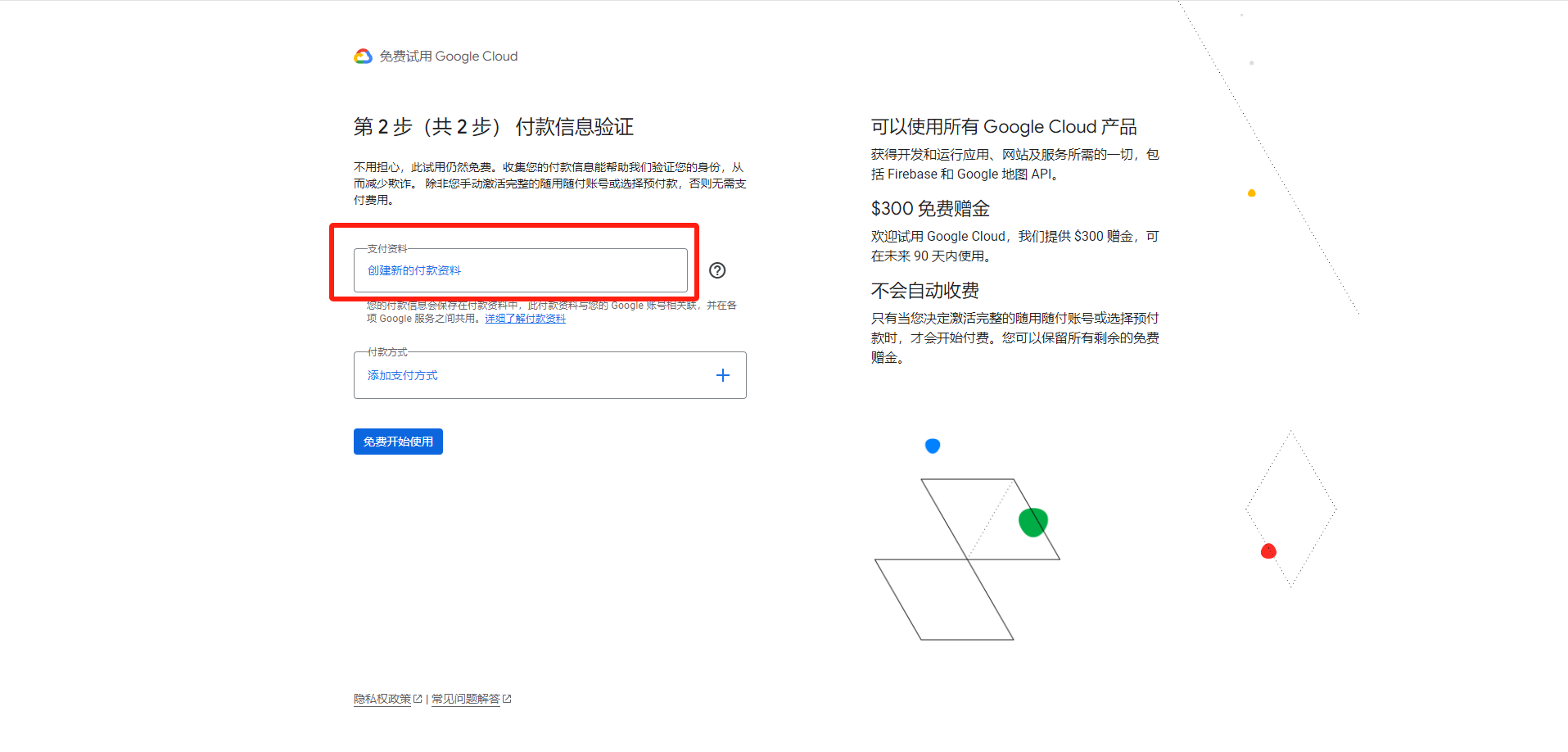Open the 创建新的付款资料 dropdown field
The image size is (1568, 752).
point(521,270)
